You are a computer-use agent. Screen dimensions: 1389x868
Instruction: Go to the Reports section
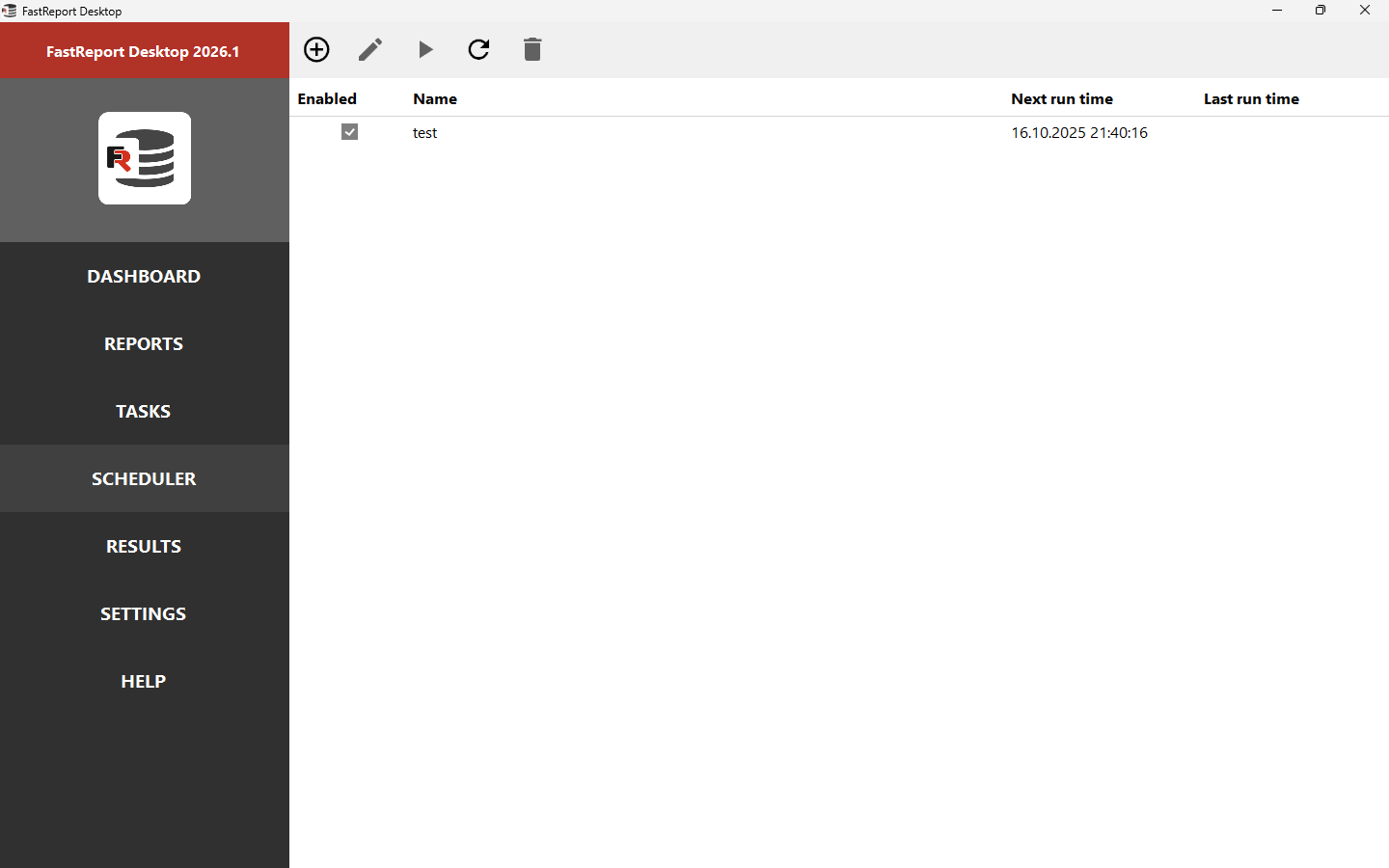point(144,343)
